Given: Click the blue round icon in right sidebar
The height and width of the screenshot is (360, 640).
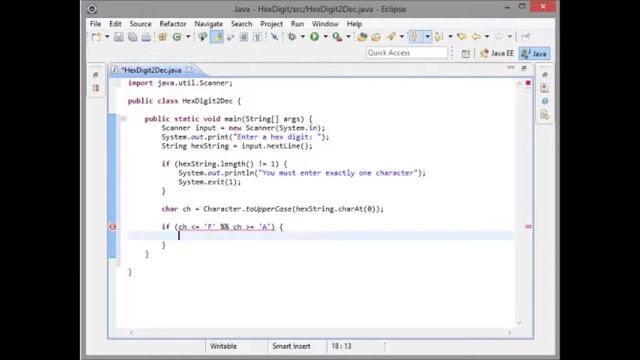Looking at the screenshot, I should [544, 101].
